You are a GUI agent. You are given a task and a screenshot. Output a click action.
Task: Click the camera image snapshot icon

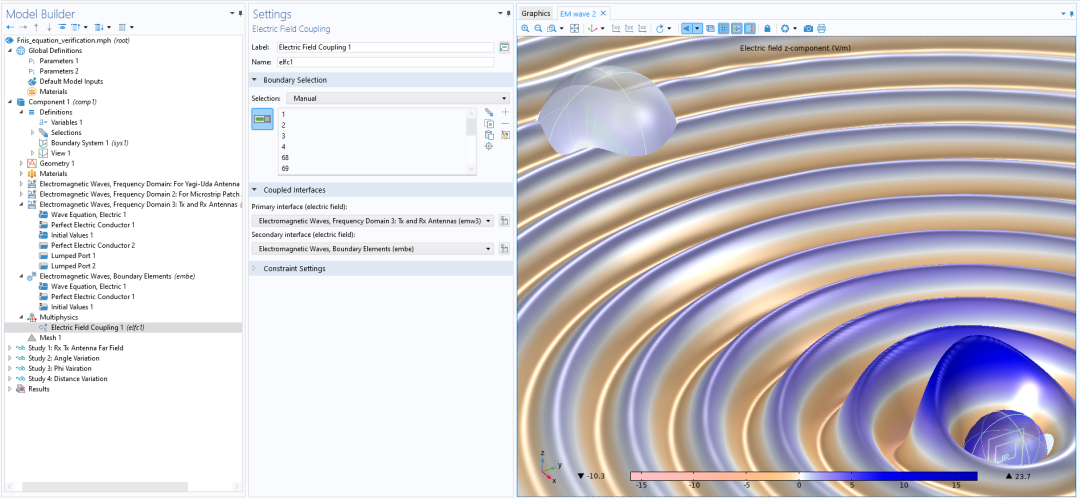(x=808, y=28)
